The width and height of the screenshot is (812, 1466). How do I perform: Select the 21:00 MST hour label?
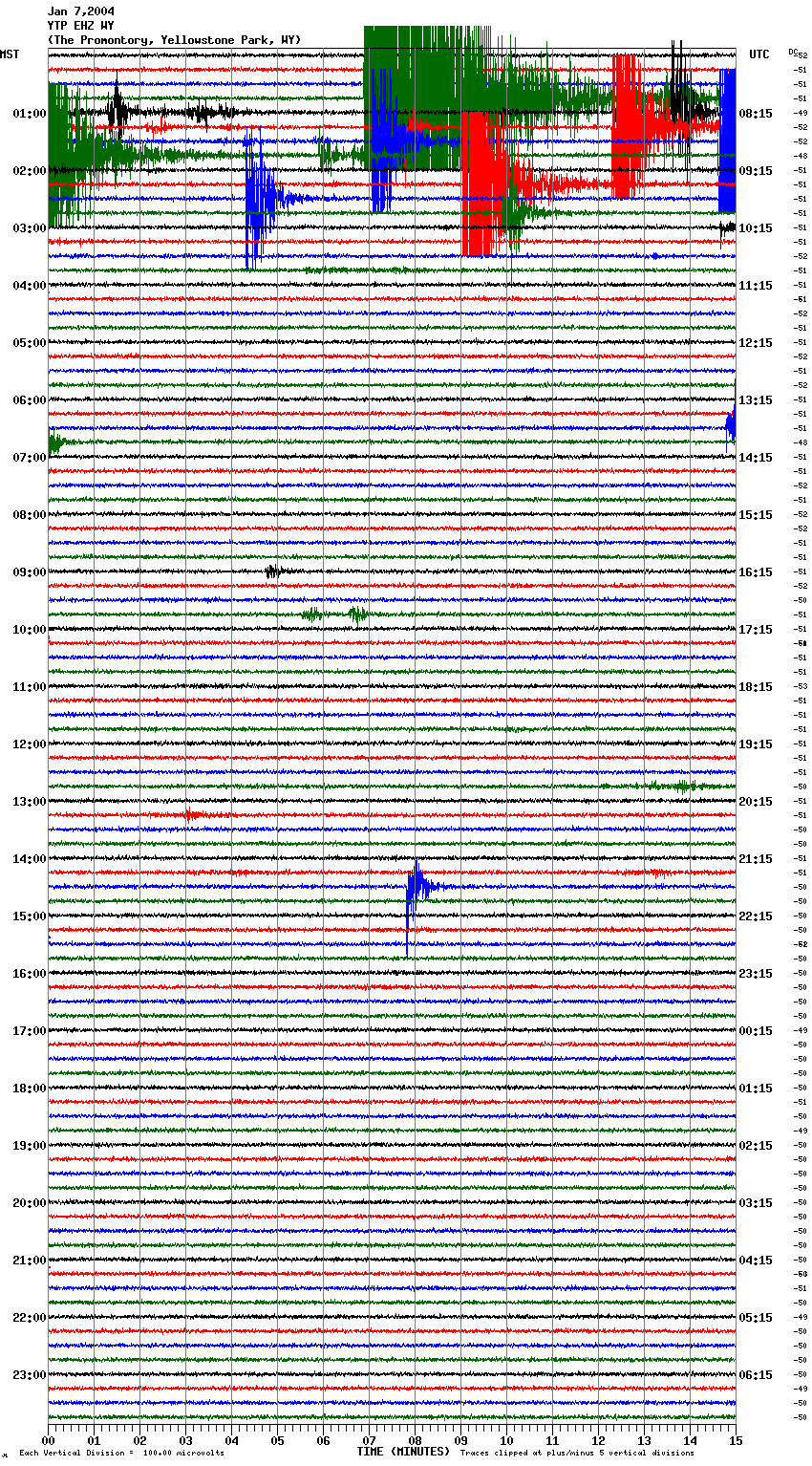point(30,1261)
